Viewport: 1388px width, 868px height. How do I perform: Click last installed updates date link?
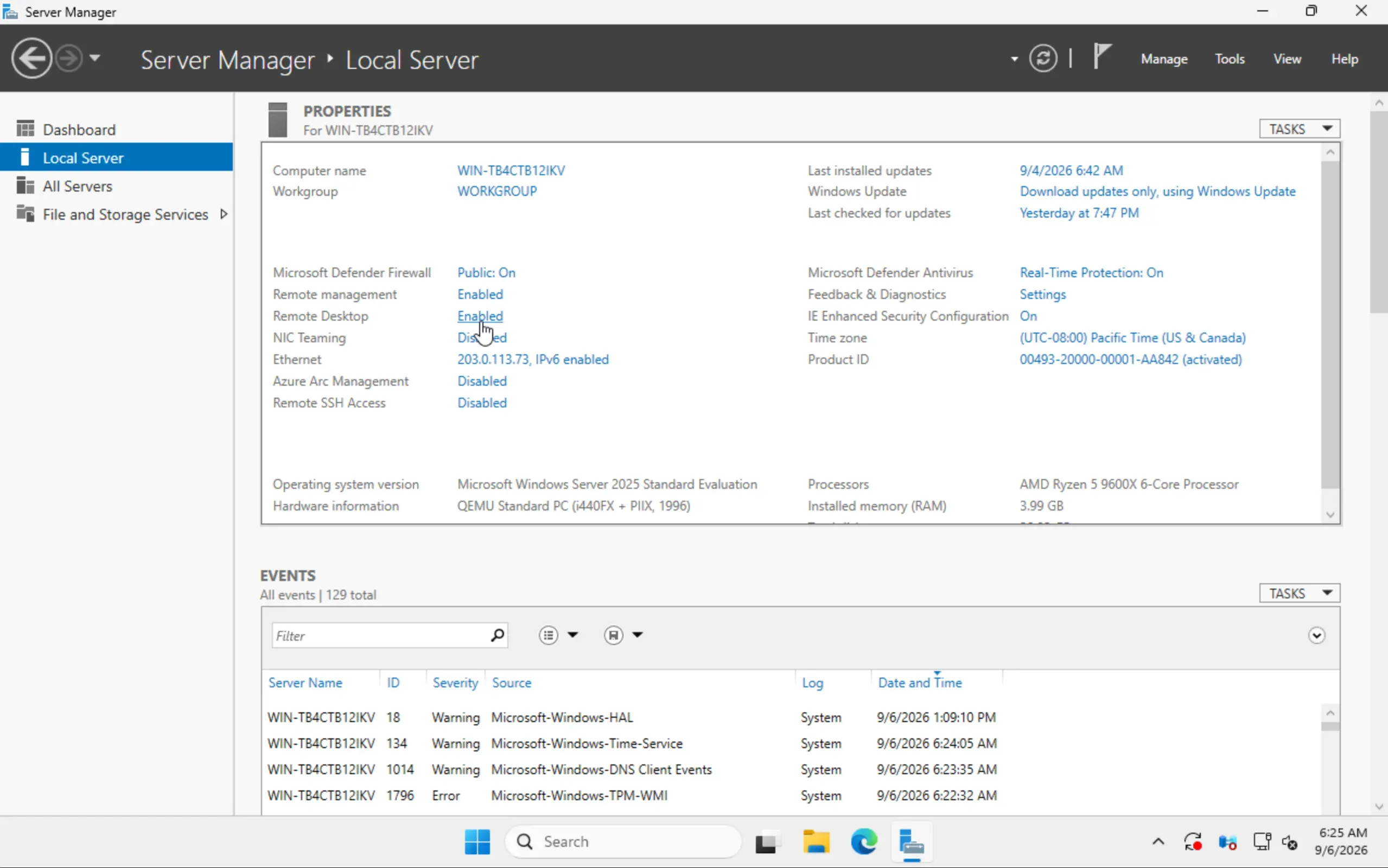click(1071, 170)
